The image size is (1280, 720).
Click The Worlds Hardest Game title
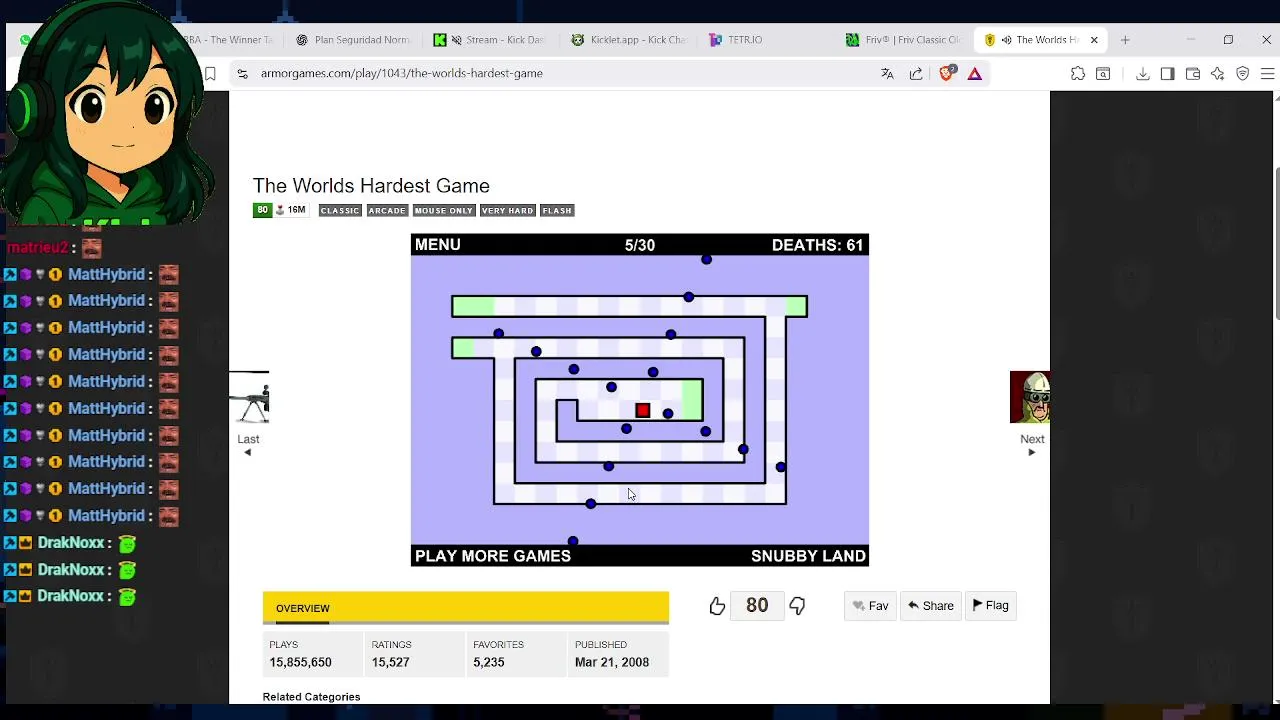tap(371, 186)
